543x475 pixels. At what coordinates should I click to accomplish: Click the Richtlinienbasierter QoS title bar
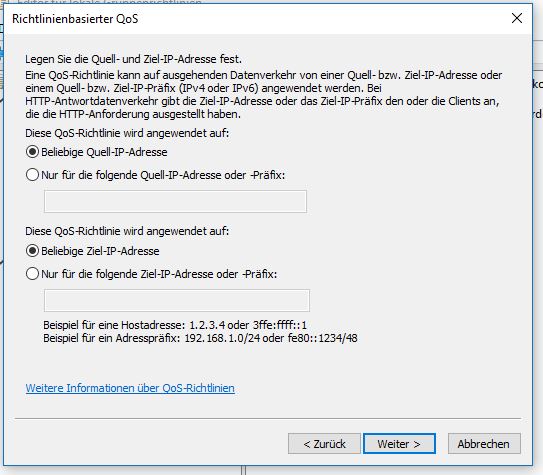[x=256, y=19]
